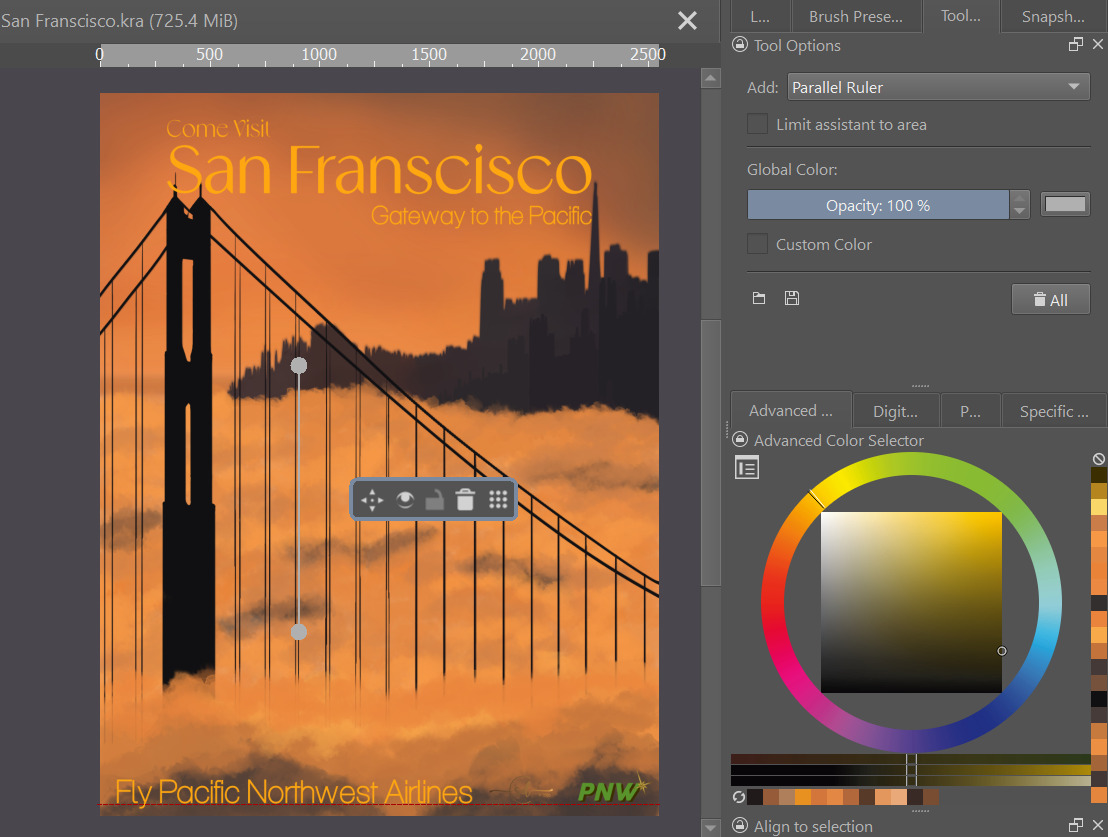Enable Limit assistant to area checkbox

tap(758, 125)
